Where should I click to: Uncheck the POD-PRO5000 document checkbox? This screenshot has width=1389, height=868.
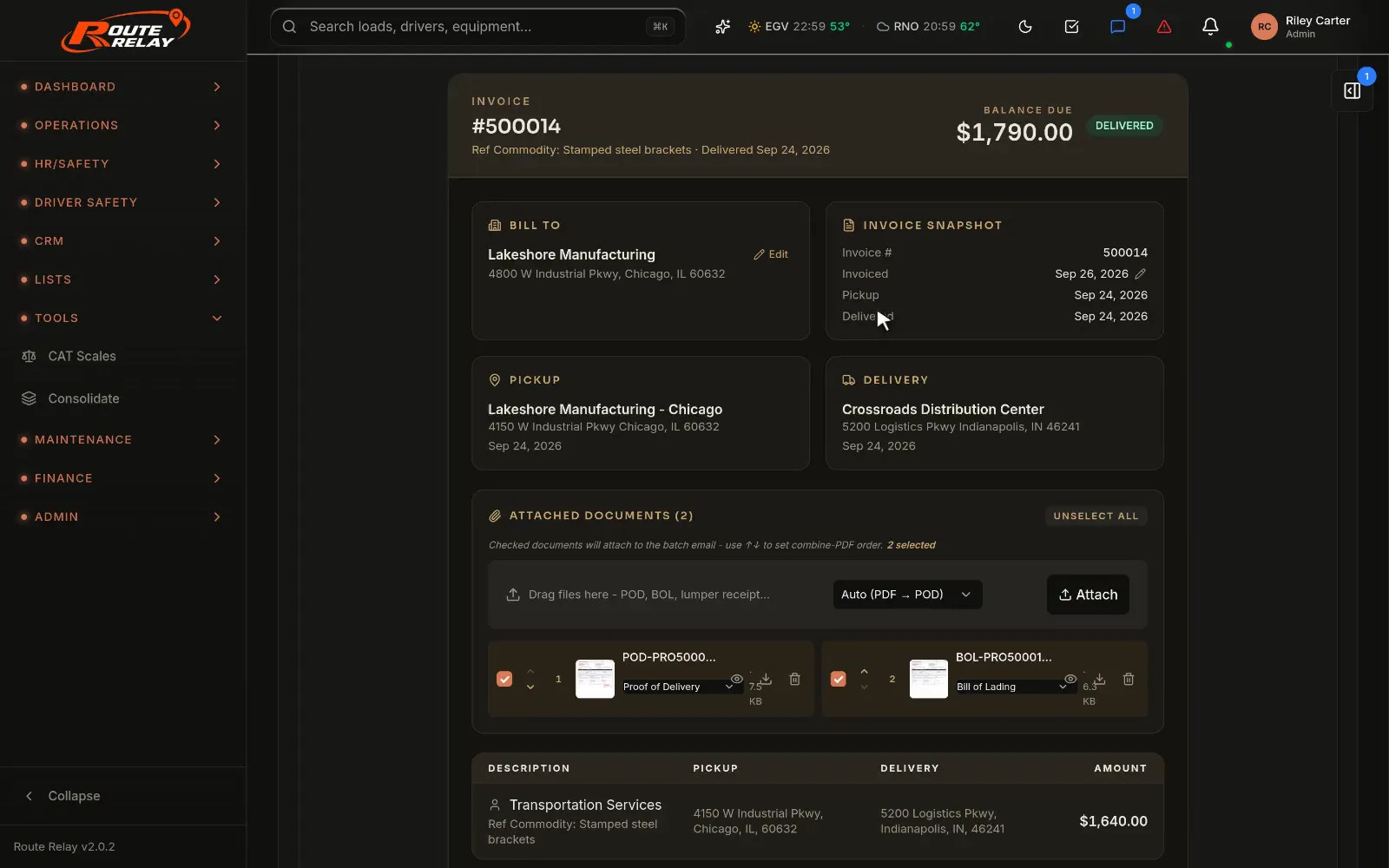(x=504, y=679)
